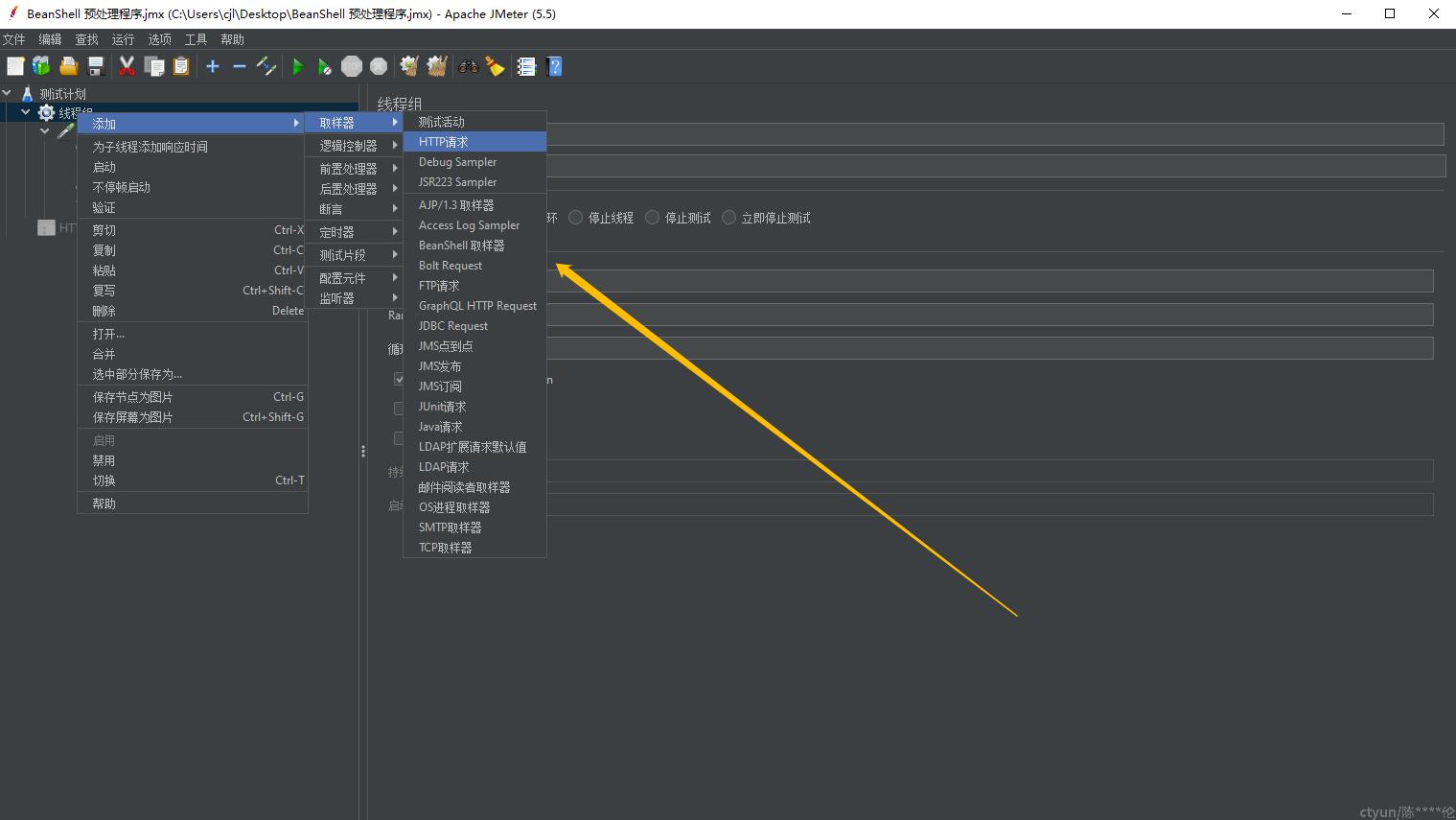1456x820 pixels.
Task: Choose Debug Sampler from the list
Action: coord(475,162)
